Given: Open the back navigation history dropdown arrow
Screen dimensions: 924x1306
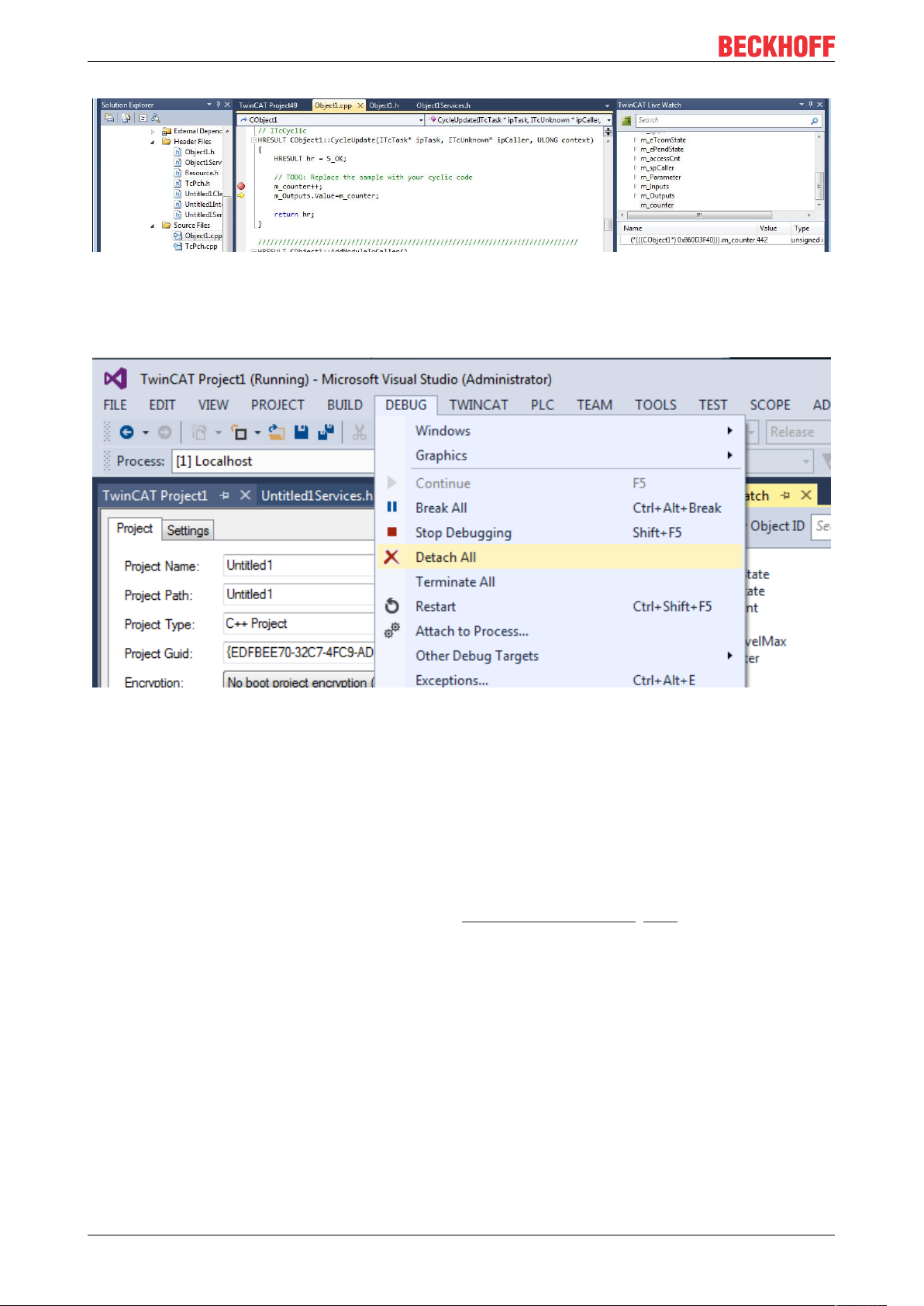Looking at the screenshot, I should 145,432.
